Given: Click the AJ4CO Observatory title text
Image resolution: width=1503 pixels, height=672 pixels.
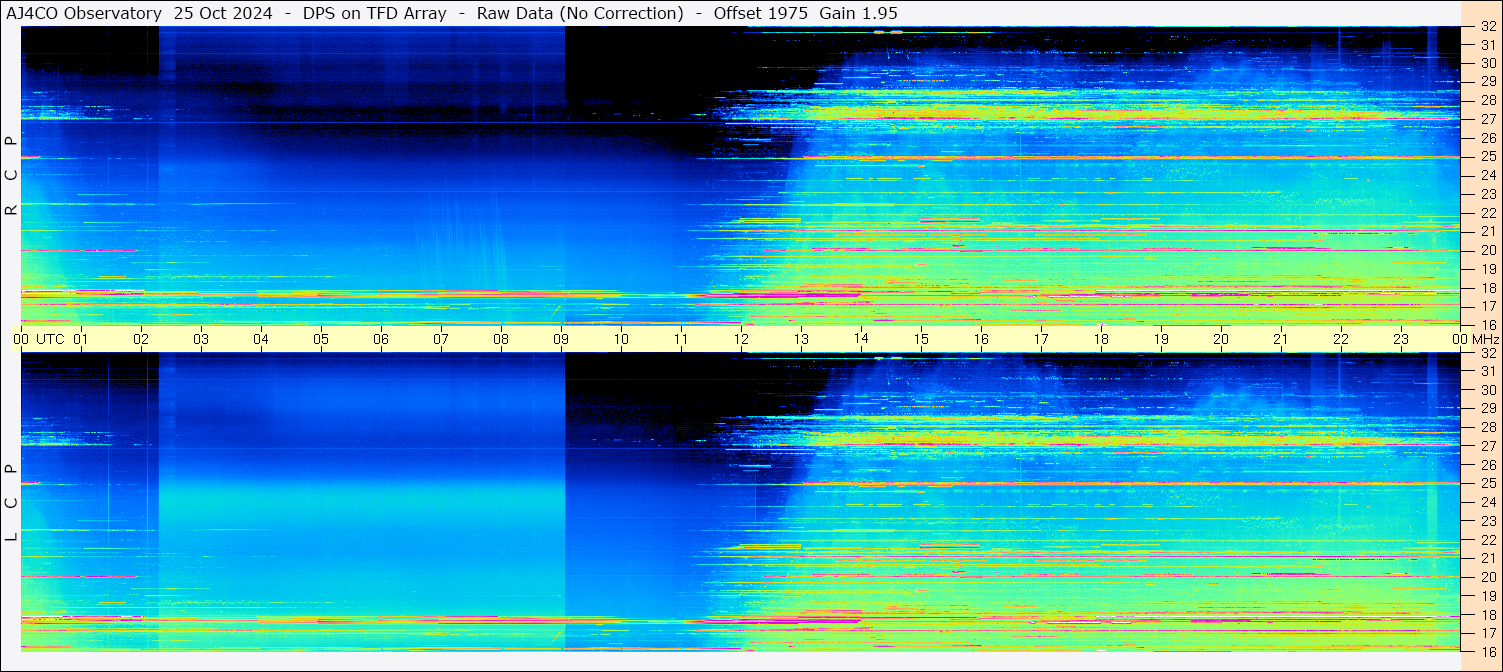Looking at the screenshot, I should coord(84,13).
